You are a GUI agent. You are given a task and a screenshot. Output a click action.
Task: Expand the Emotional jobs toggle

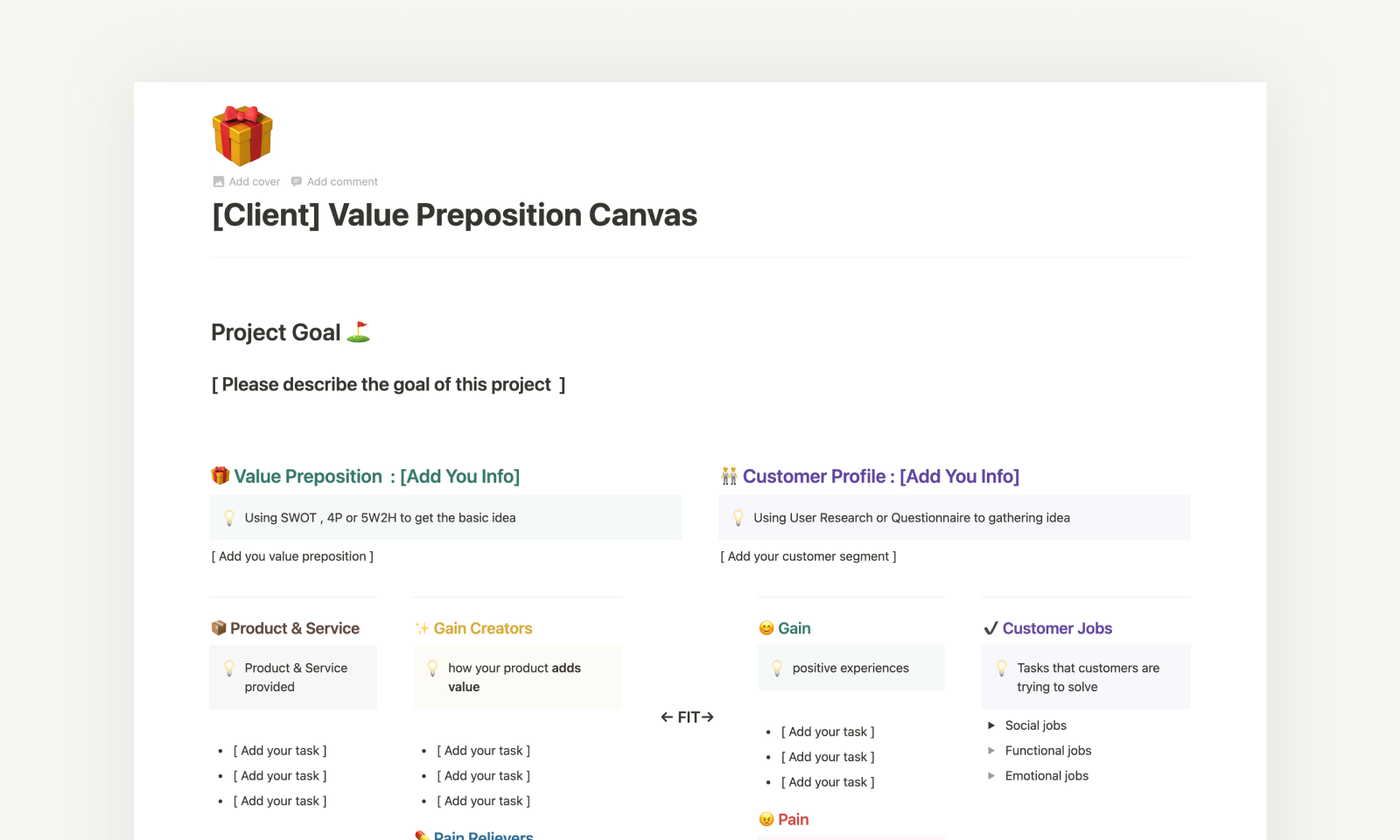tap(991, 775)
